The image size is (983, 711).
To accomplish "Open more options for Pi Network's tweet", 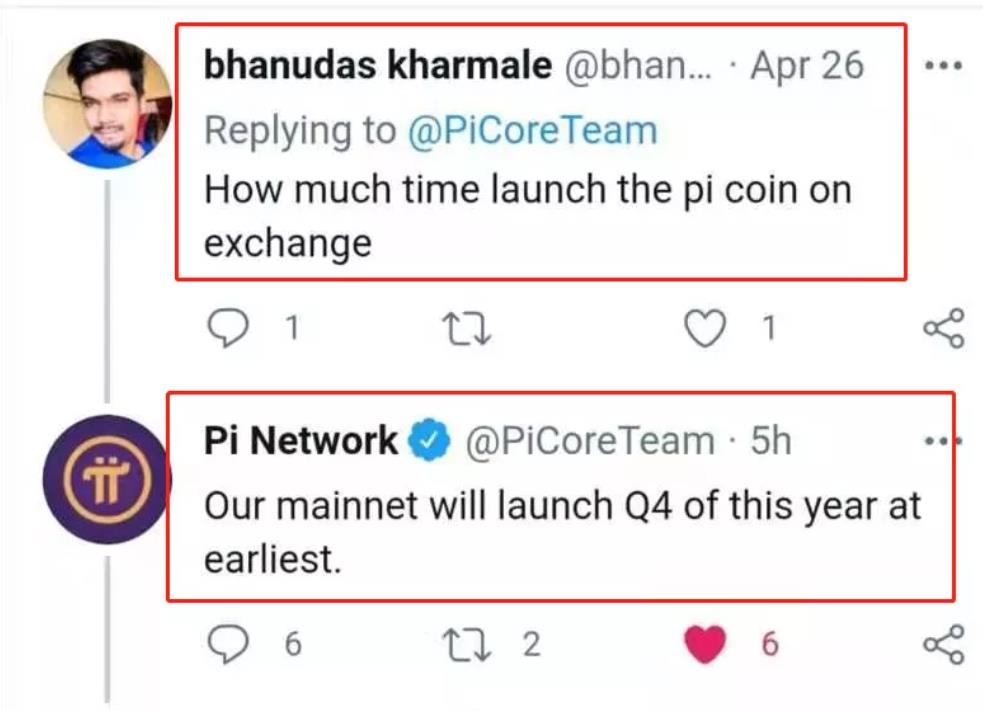I will (x=944, y=441).
